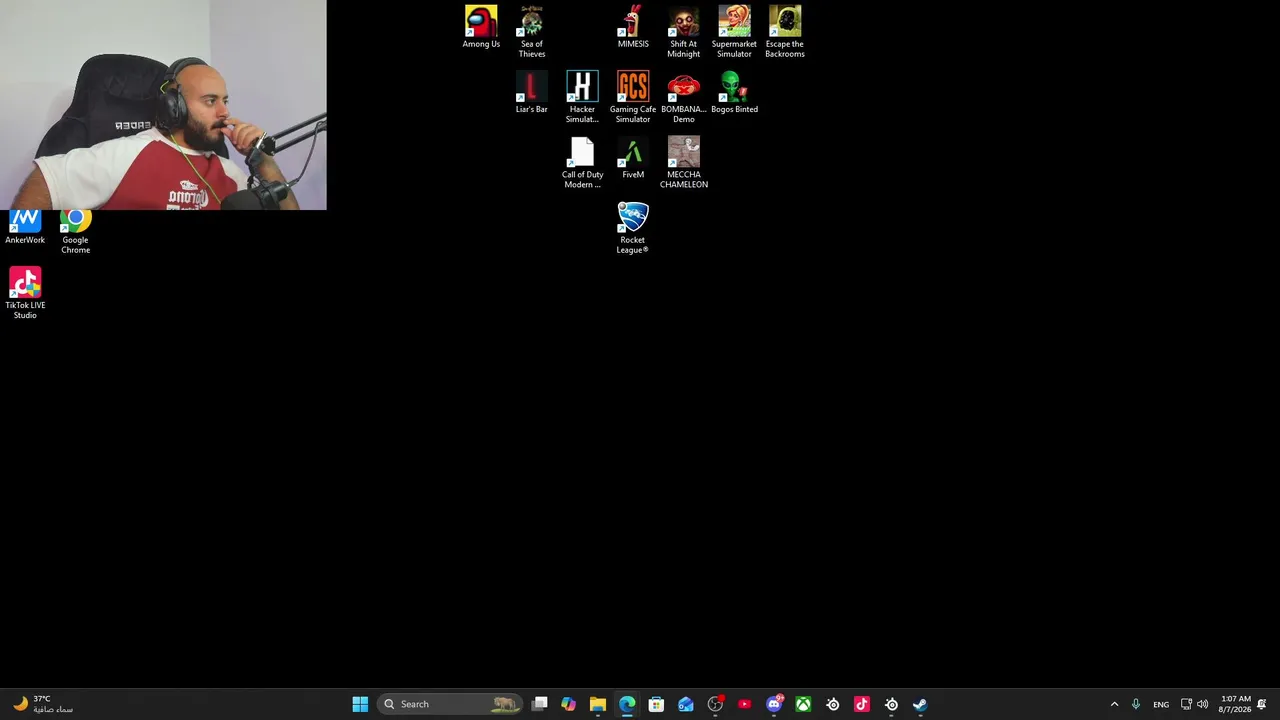Select the Among Us desktop shortcut
Screen dimensions: 1280x720
pos(481,27)
